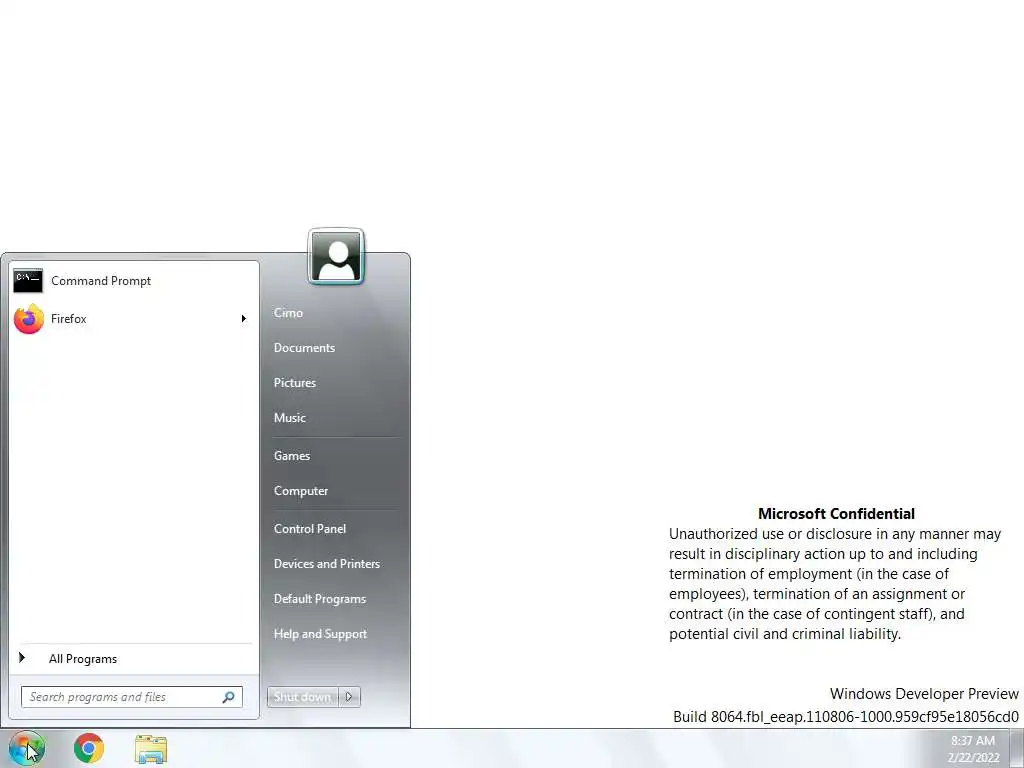Viewport: 1024px width, 768px height.
Task: Open Help and Support
Action: (320, 634)
